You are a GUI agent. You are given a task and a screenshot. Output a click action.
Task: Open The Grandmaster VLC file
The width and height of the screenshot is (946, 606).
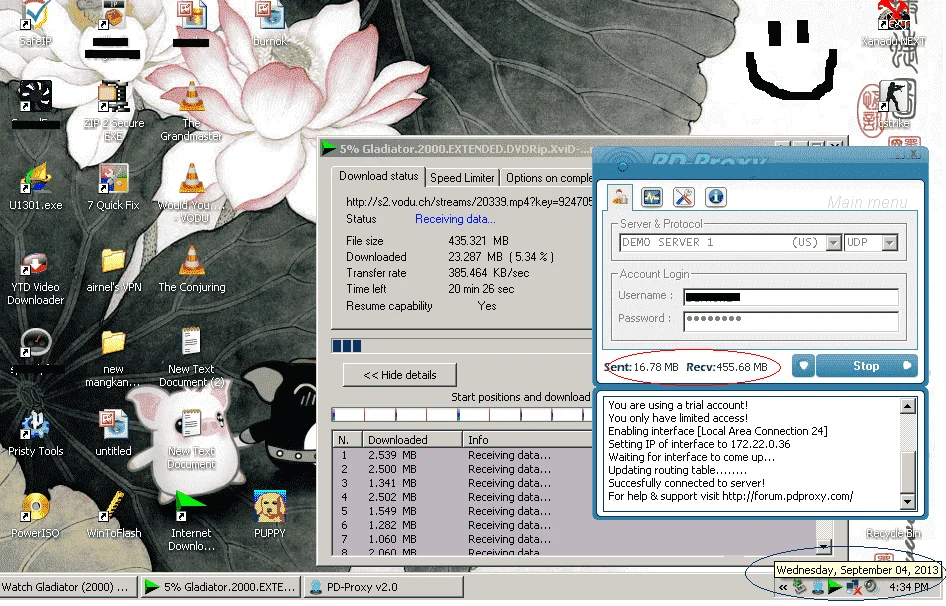click(191, 112)
